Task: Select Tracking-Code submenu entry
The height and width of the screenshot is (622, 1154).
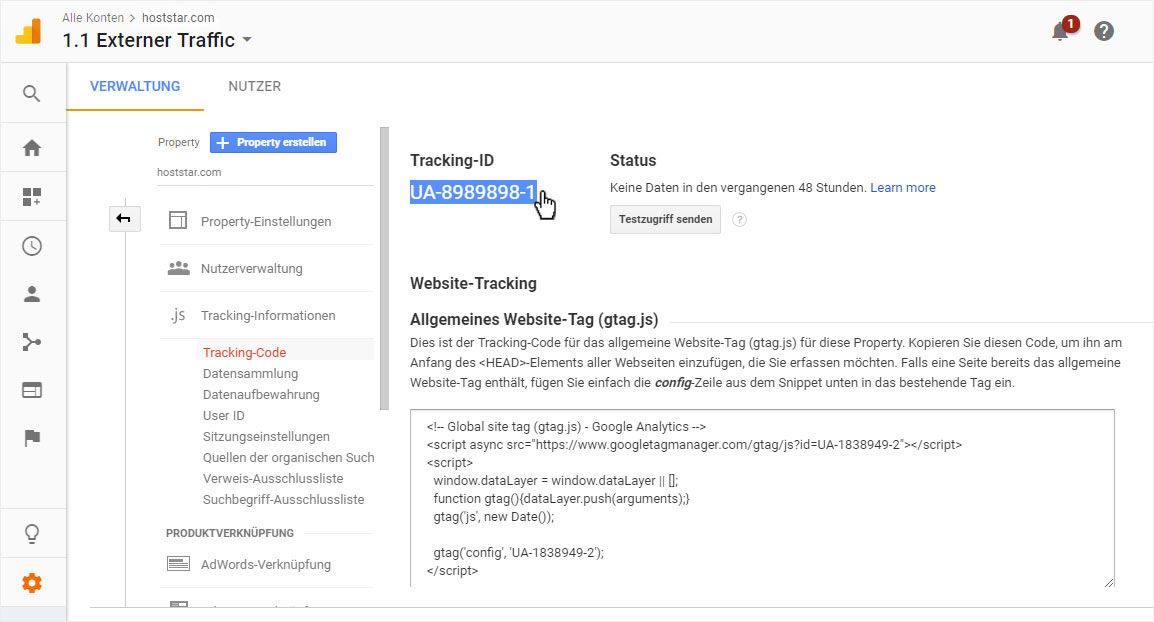Action: (244, 352)
